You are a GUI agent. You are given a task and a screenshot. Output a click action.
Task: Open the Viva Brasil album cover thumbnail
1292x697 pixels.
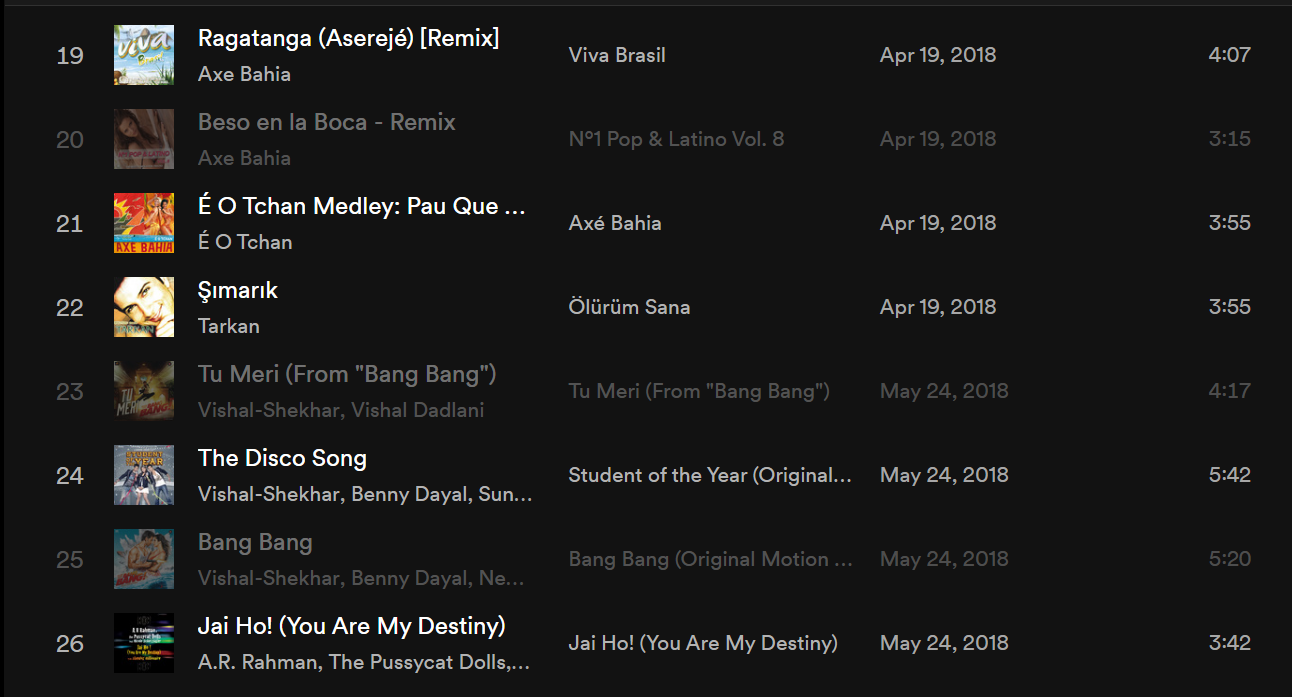[x=144, y=55]
